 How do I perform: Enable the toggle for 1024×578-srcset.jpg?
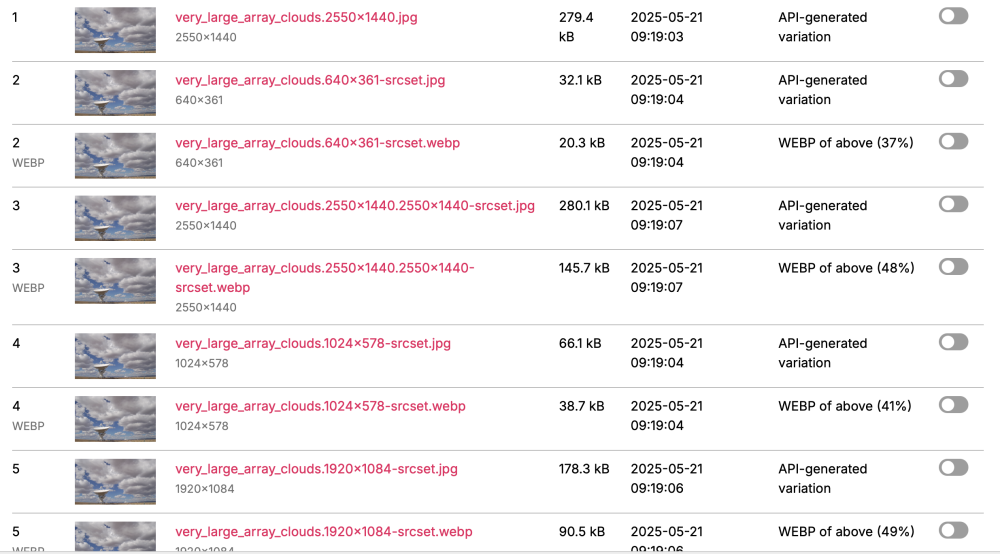coord(953,342)
